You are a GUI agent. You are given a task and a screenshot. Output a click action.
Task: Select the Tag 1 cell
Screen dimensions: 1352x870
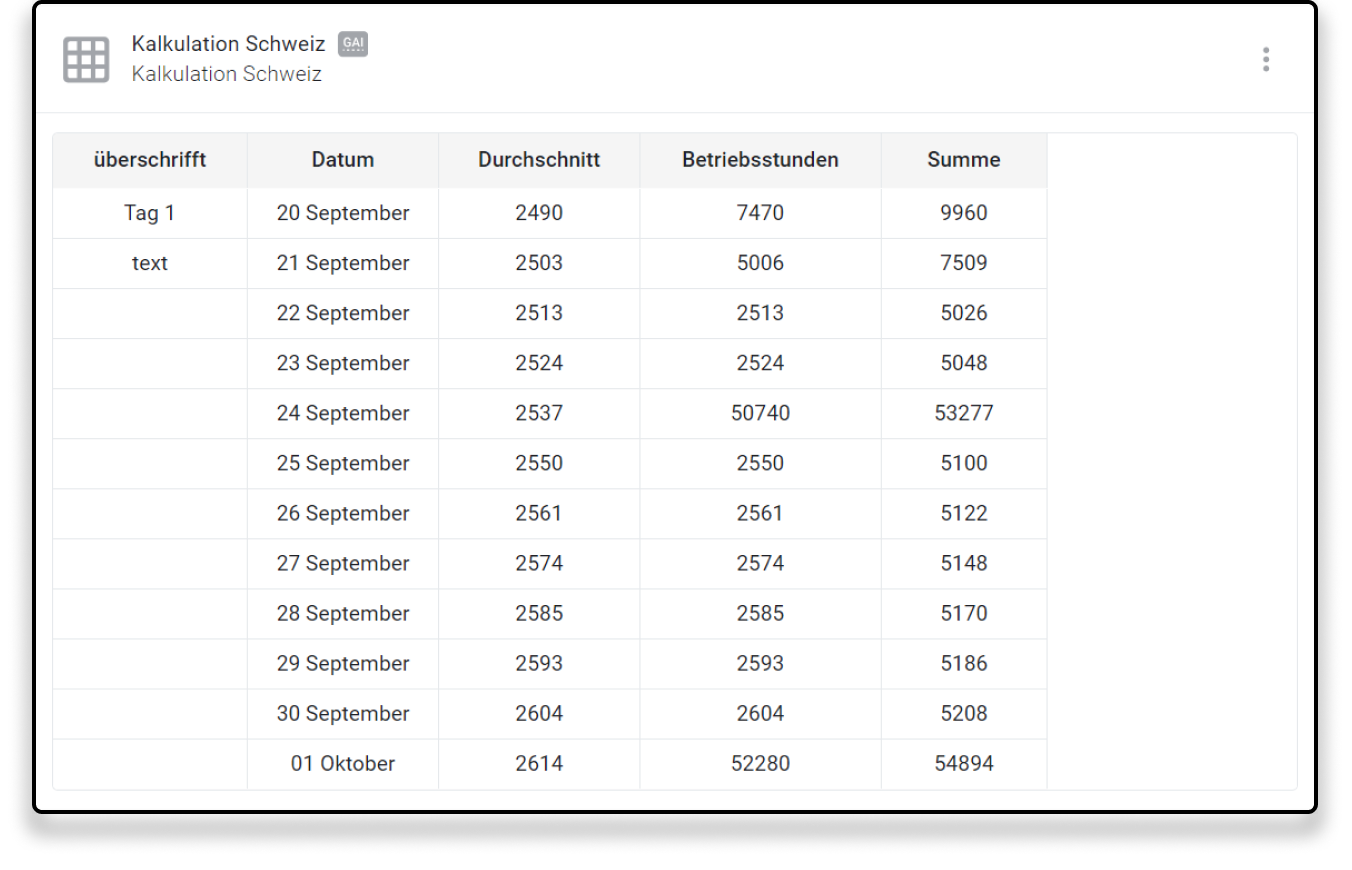[150, 213]
